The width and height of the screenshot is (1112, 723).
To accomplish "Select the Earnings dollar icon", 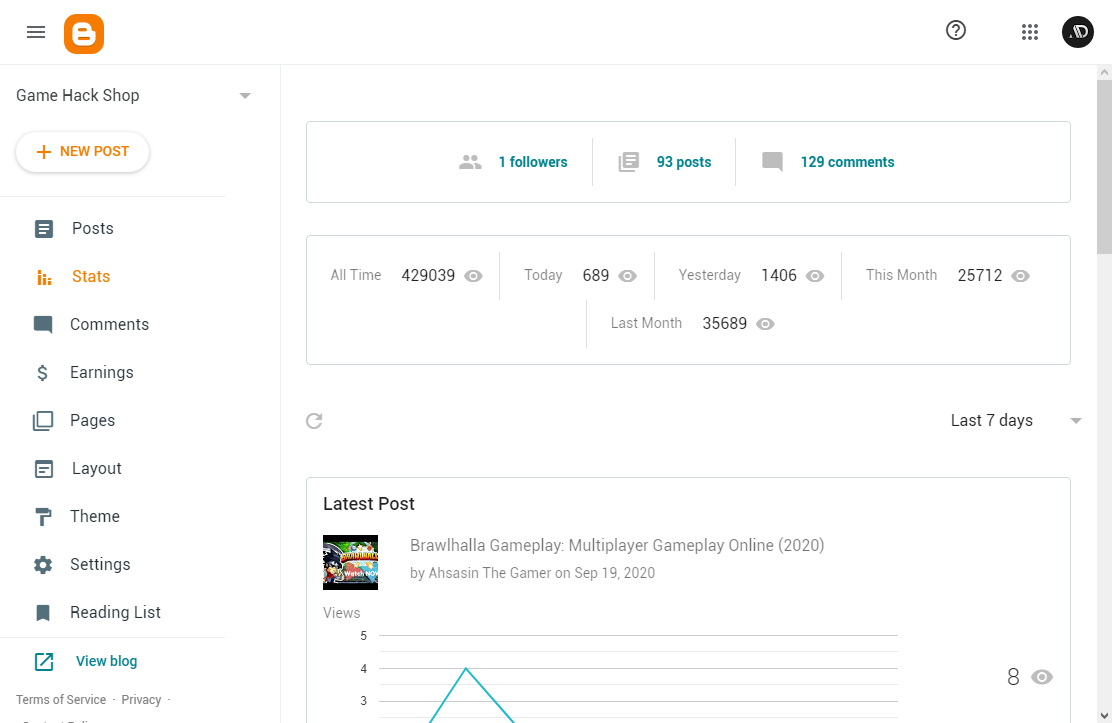I will (x=43, y=372).
